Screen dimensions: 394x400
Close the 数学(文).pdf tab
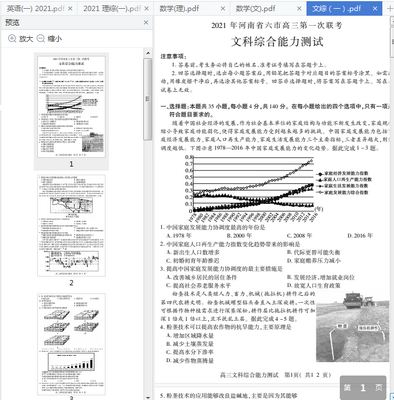[x=299, y=9]
